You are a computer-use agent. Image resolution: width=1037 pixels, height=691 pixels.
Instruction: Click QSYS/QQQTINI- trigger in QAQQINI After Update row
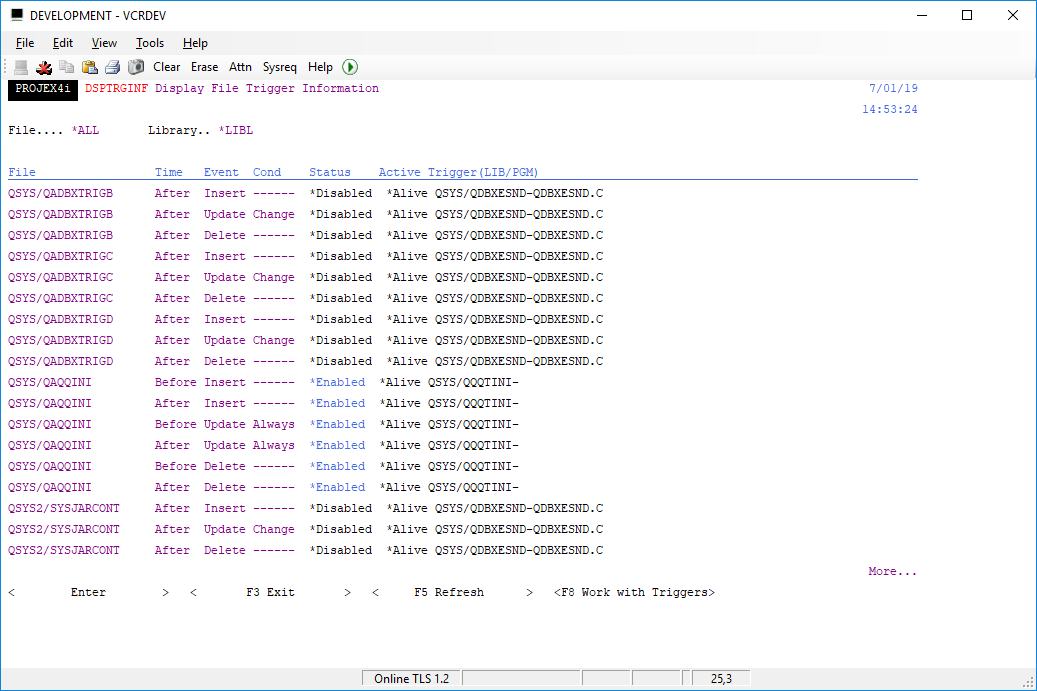pos(473,446)
